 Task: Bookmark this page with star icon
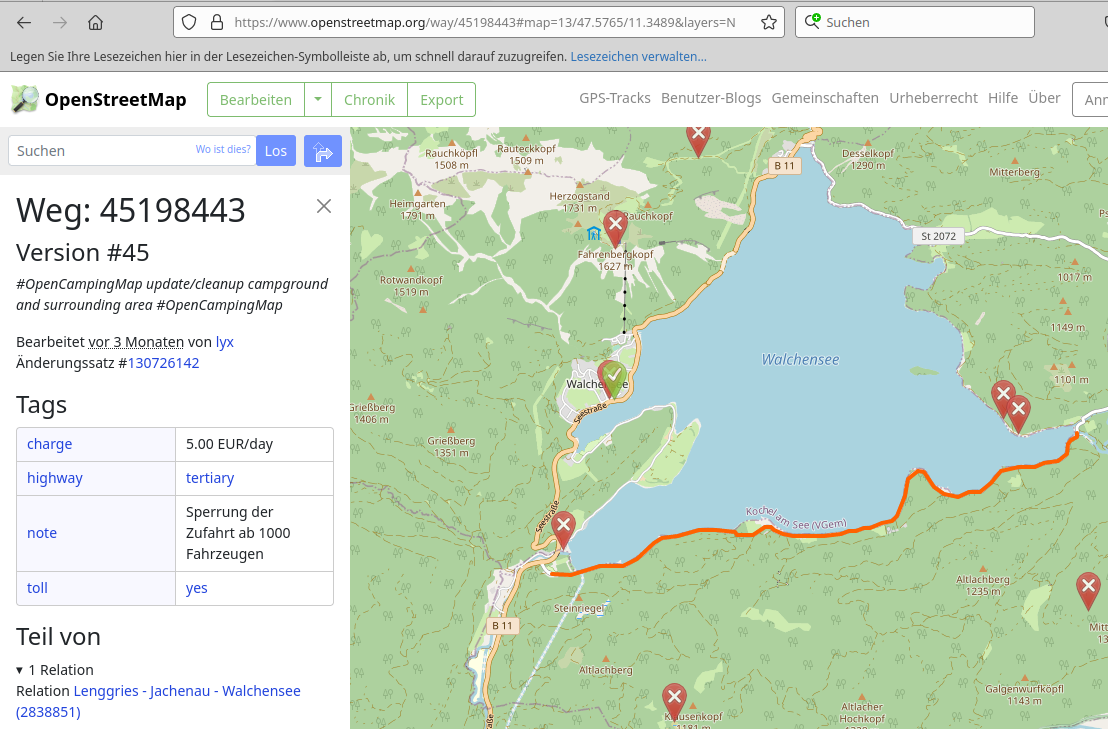(x=768, y=22)
